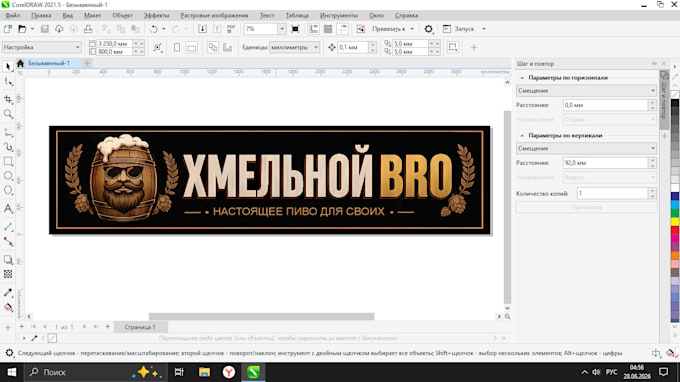
Task: Open vertical Смещение mode dropdown
Action: 586,148
